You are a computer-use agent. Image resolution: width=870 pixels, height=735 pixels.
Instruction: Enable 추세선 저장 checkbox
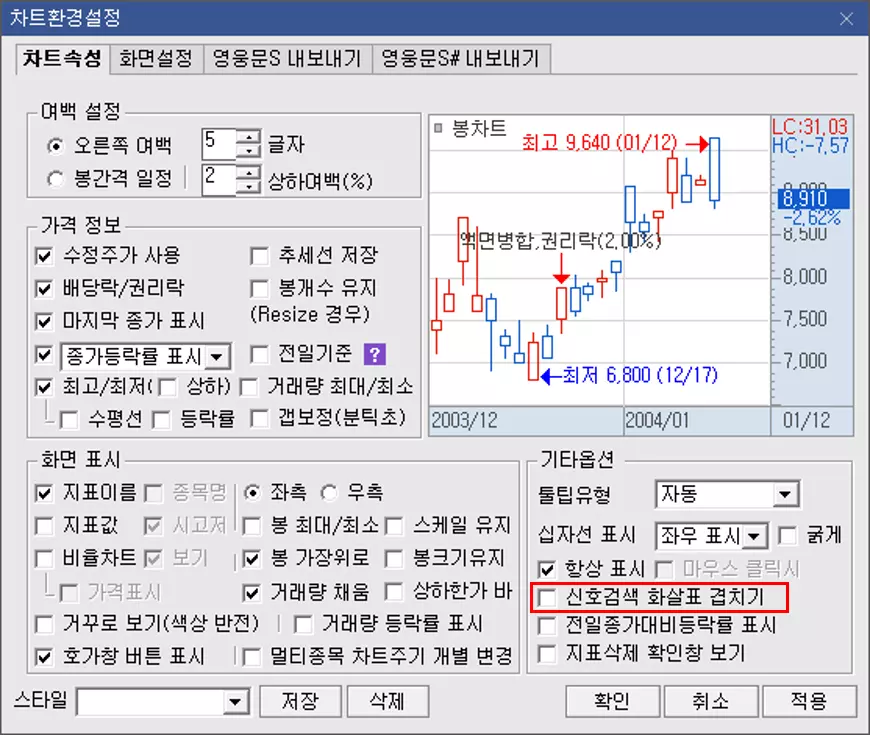259,256
